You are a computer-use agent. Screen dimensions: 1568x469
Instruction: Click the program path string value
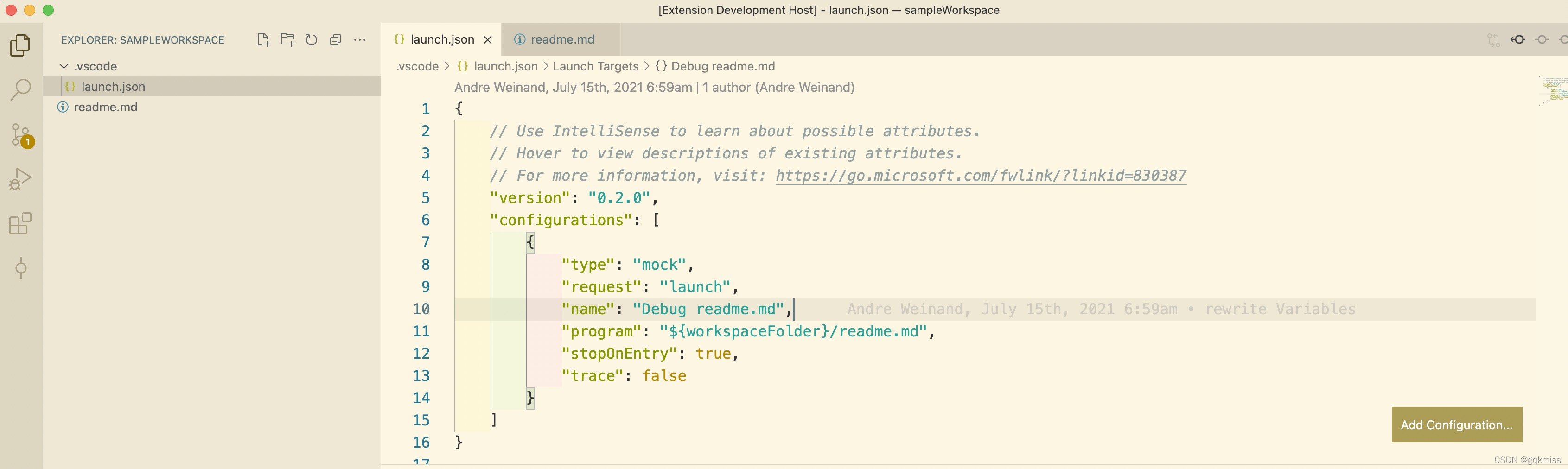tap(793, 331)
